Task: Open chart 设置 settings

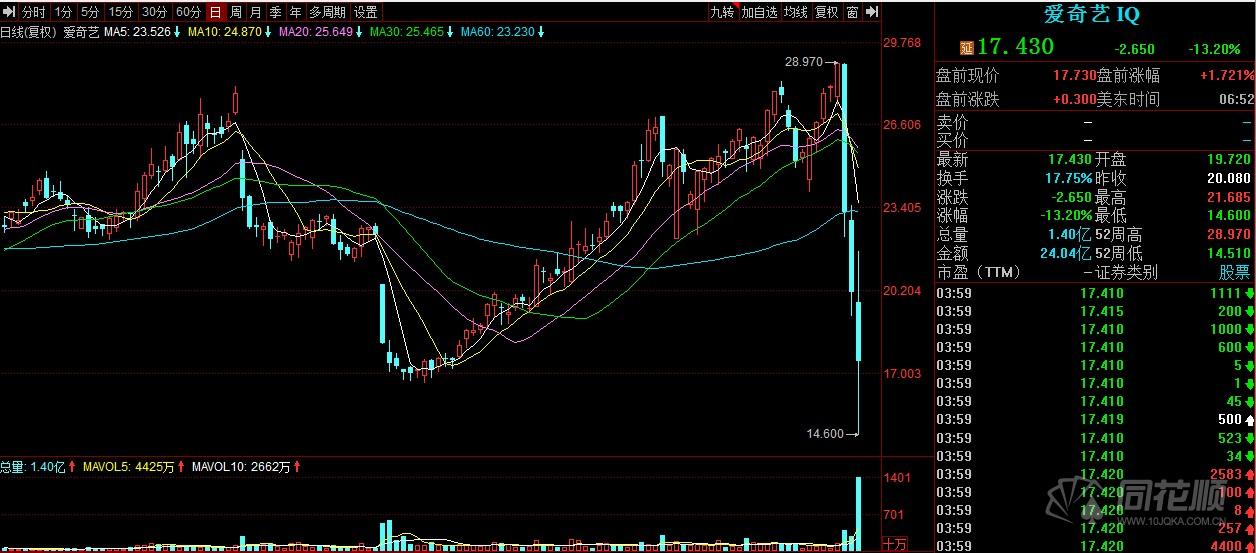Action: 366,12
